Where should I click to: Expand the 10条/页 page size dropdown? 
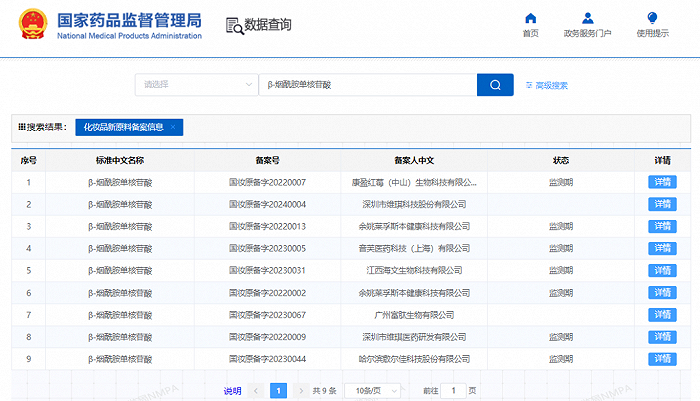coord(371,390)
